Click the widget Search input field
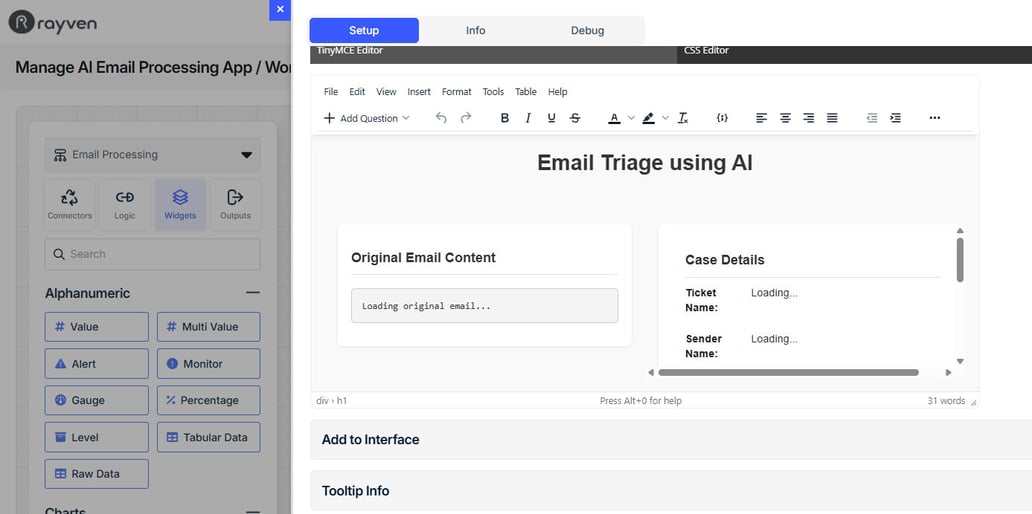Image resolution: width=1032 pixels, height=514 pixels. pyautogui.click(x=152, y=254)
